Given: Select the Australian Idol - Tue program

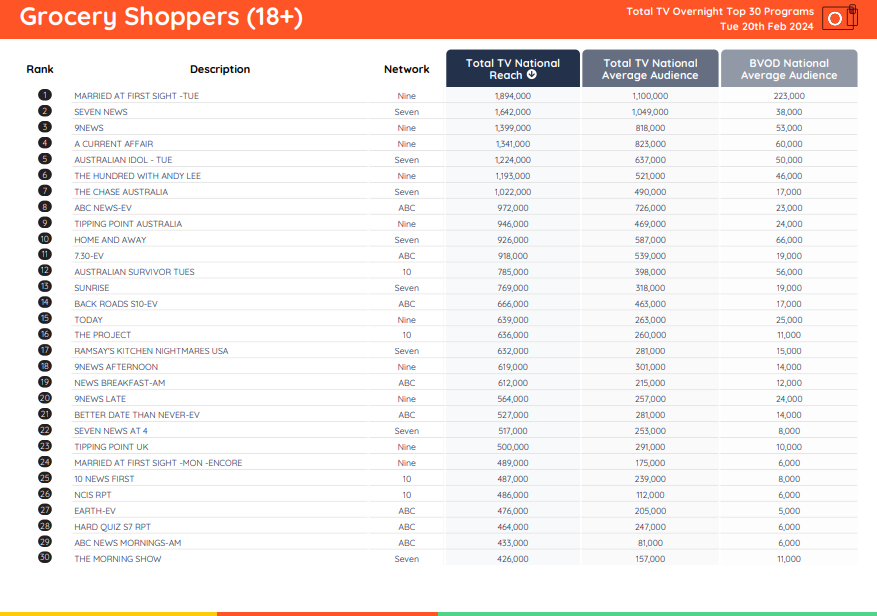Looking at the screenshot, I should pyautogui.click(x=123, y=160).
